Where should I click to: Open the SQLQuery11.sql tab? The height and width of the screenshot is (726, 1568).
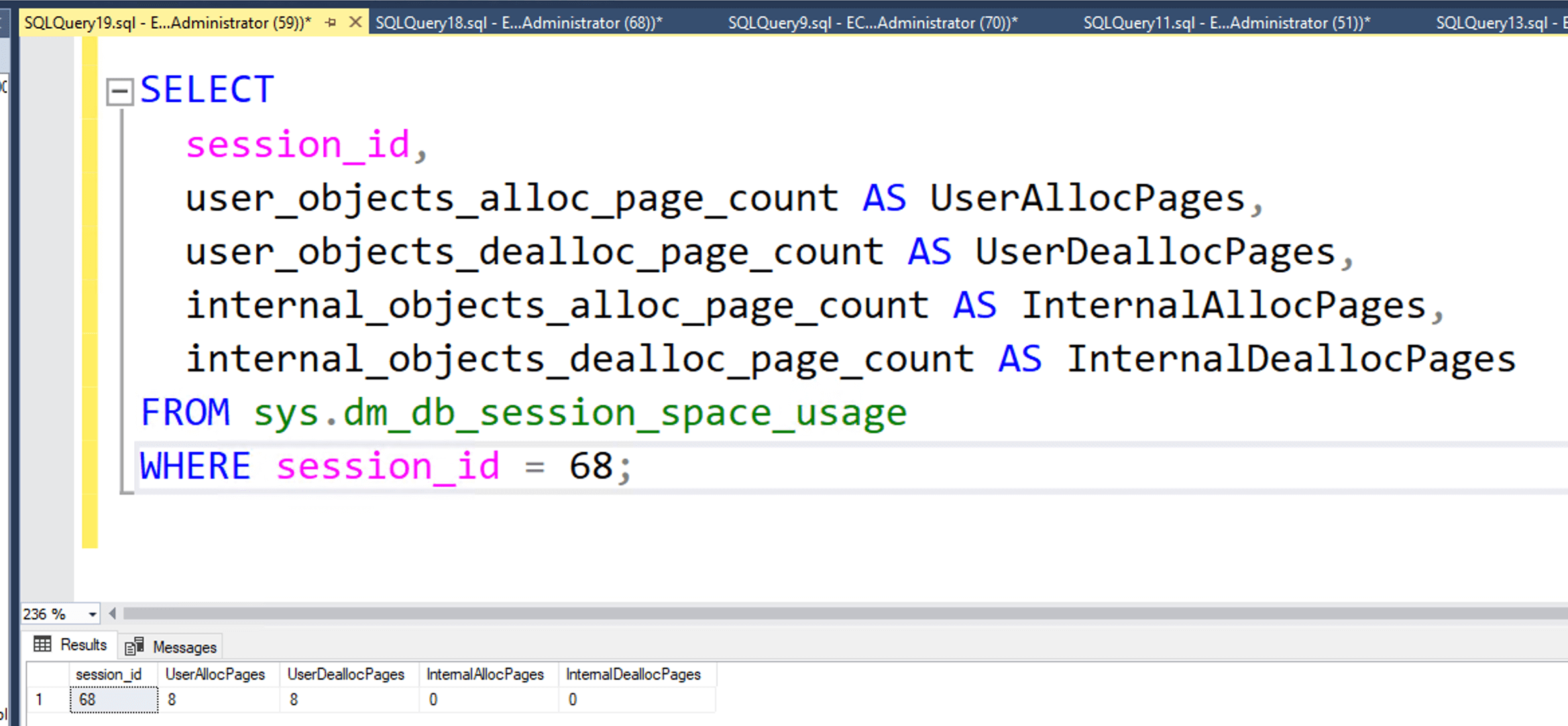click(x=1226, y=23)
